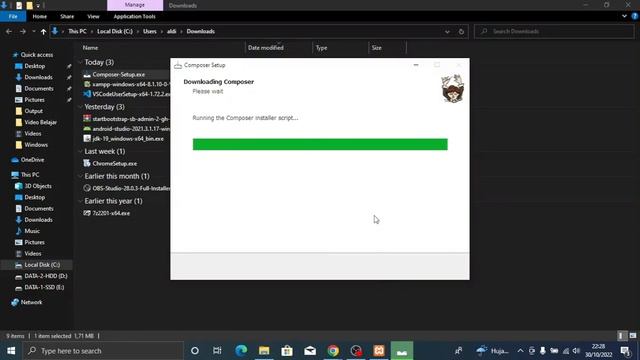Open Task View on taskbar
The image size is (640, 360).
[x=217, y=351]
